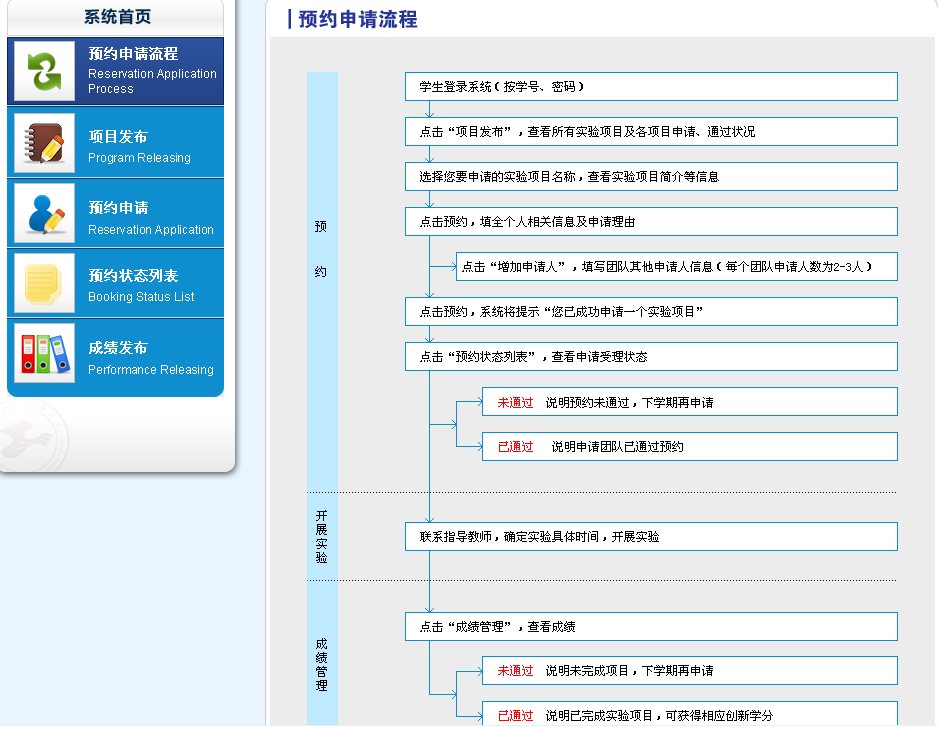
Task: Open the 系统首页 header
Action: point(118,17)
